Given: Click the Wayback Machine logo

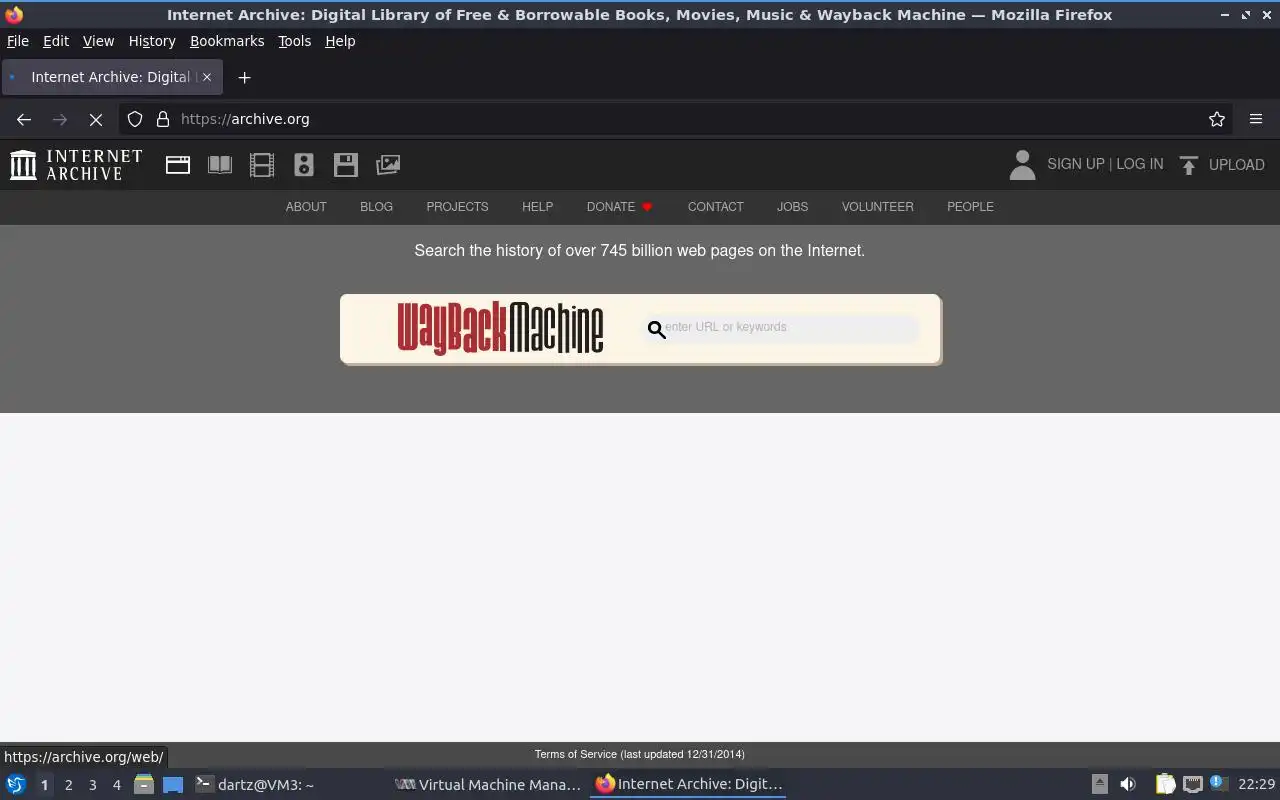Looking at the screenshot, I should tap(500, 328).
